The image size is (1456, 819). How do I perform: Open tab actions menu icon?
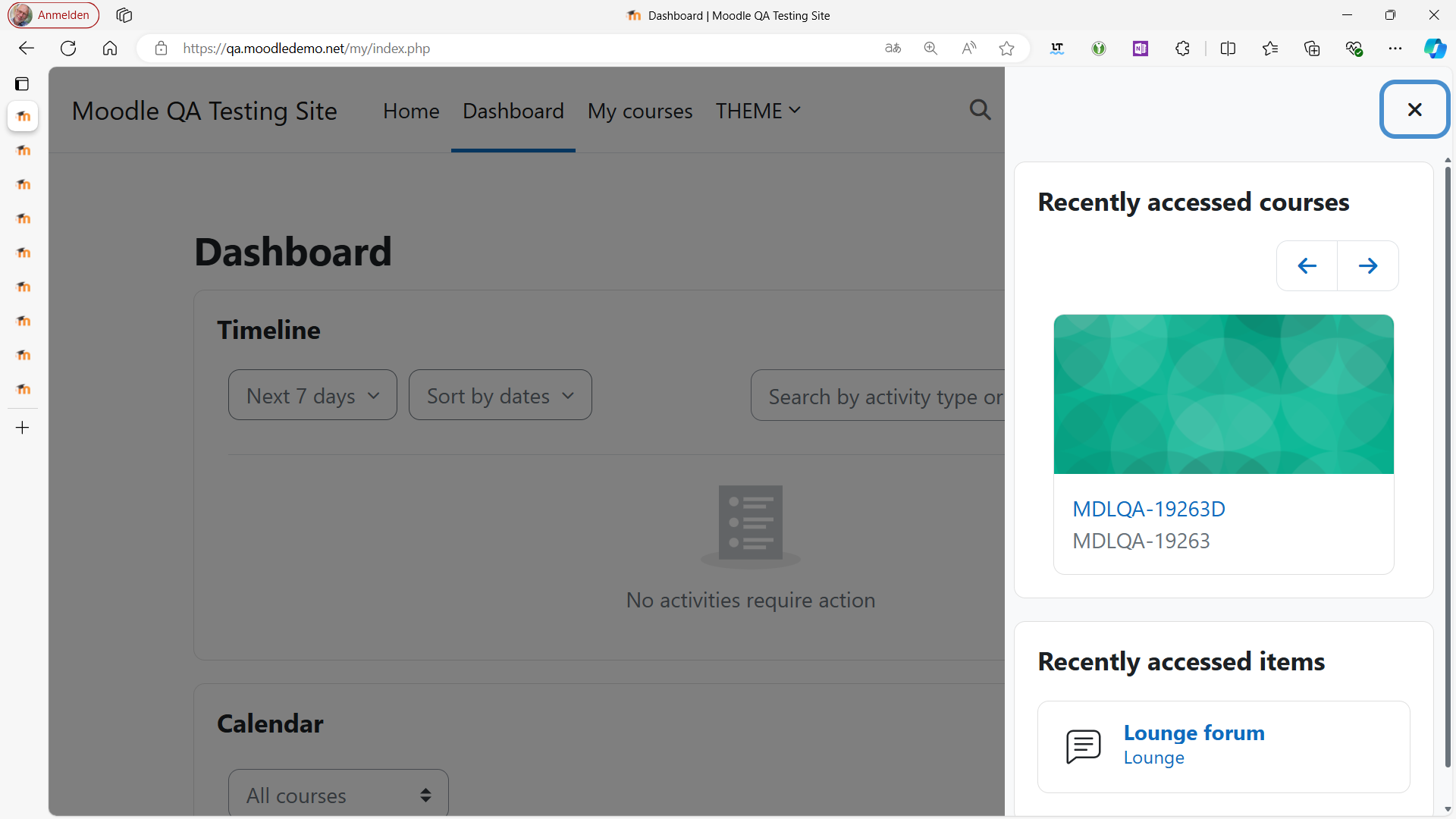click(x=22, y=83)
